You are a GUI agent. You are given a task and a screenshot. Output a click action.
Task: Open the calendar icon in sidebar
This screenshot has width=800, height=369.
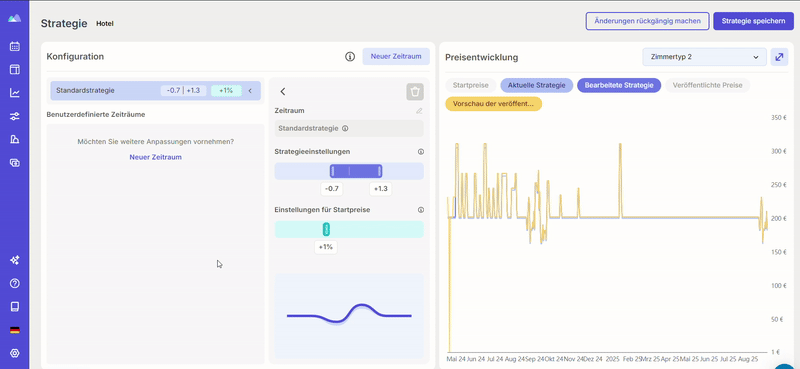click(15, 46)
